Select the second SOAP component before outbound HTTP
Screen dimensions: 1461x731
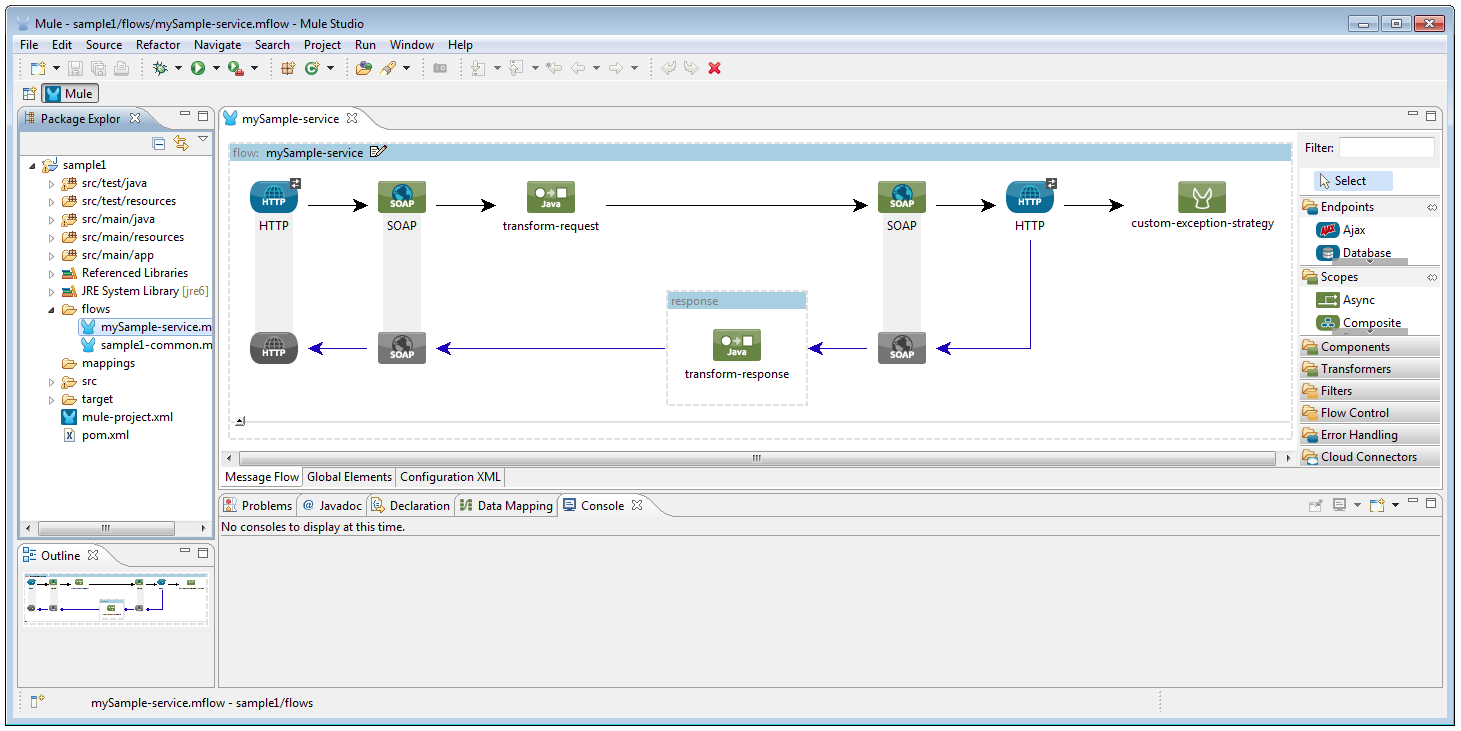tap(902, 197)
